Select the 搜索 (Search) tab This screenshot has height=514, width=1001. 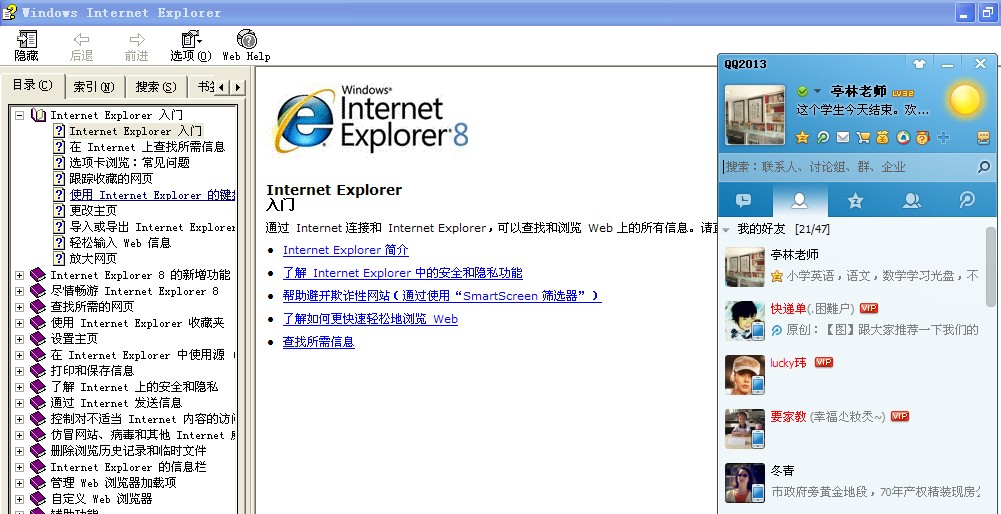156,86
